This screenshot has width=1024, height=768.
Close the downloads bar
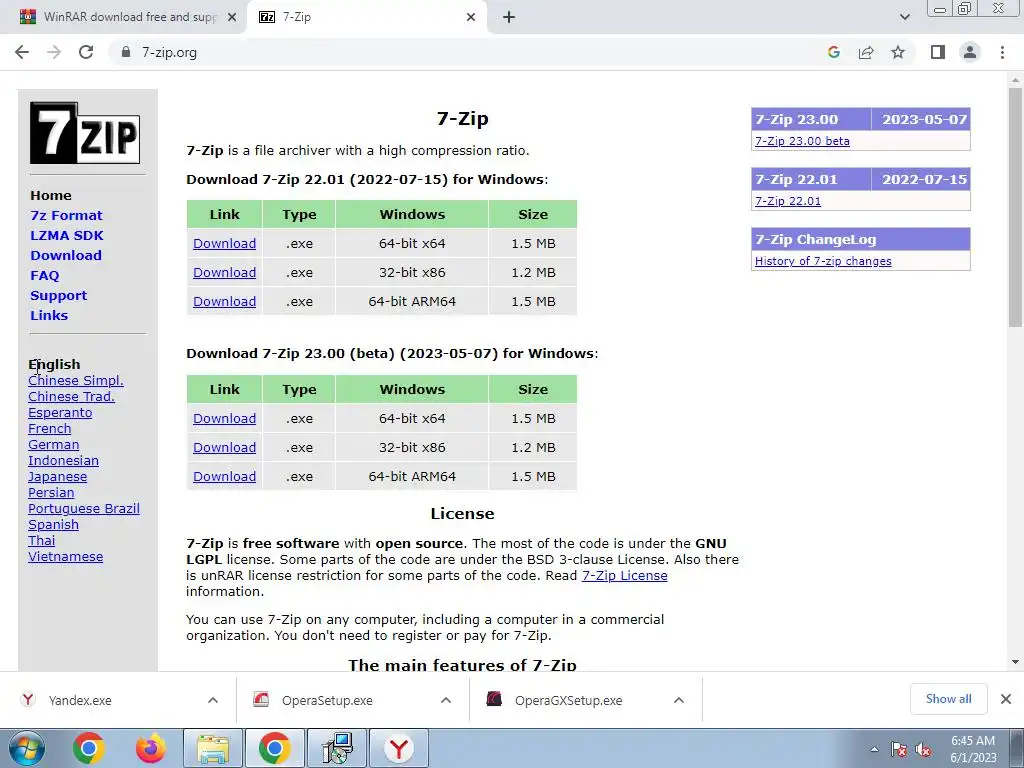(1006, 699)
